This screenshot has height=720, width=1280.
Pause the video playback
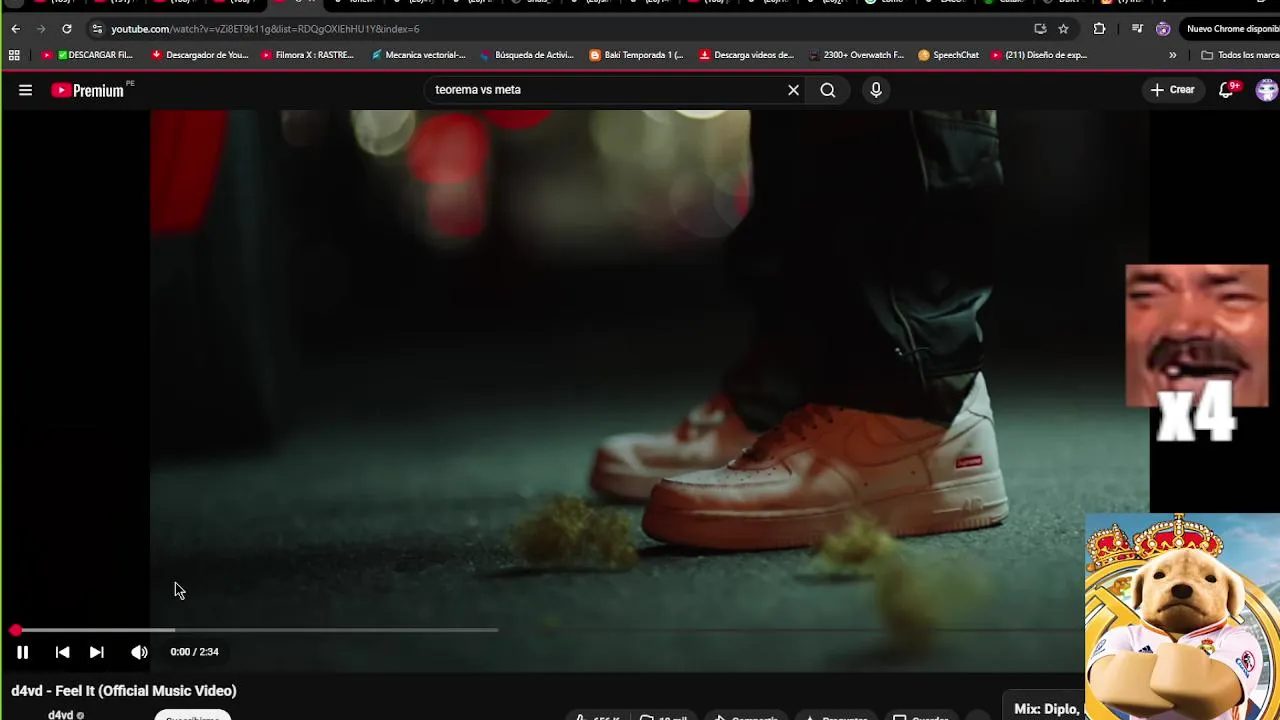[x=22, y=652]
